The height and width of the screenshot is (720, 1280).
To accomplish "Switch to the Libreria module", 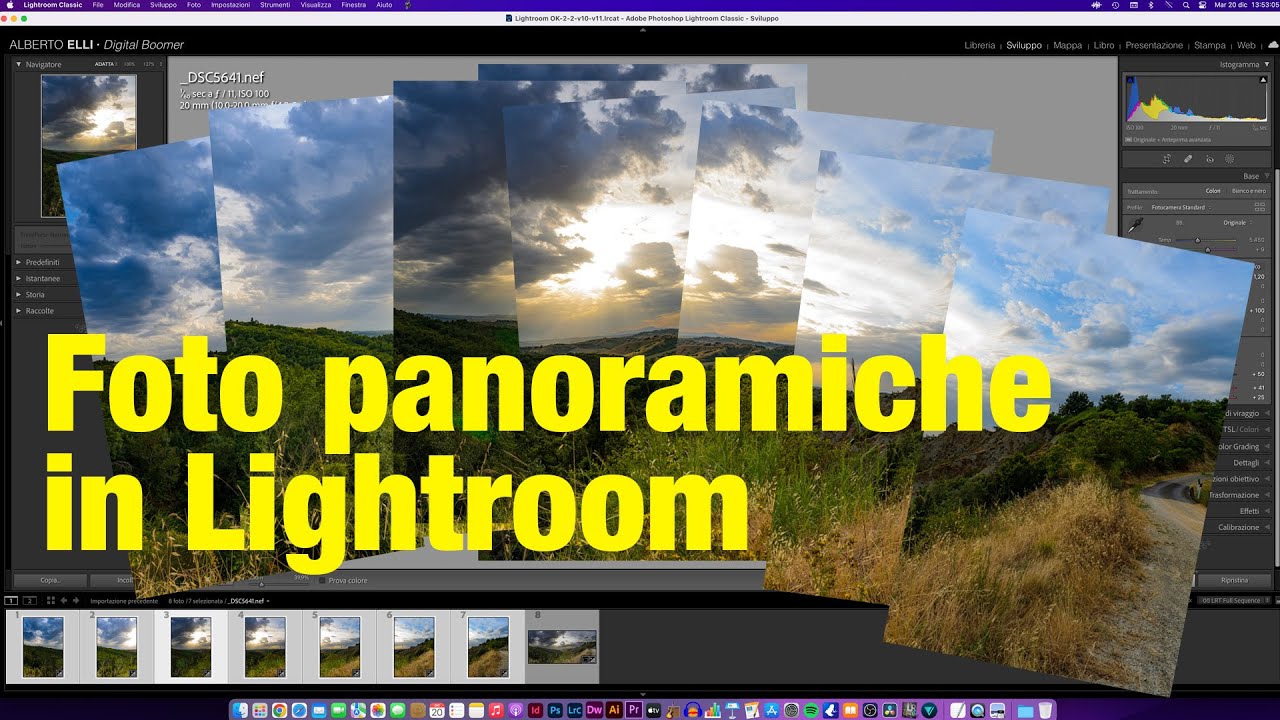I will [x=979, y=45].
